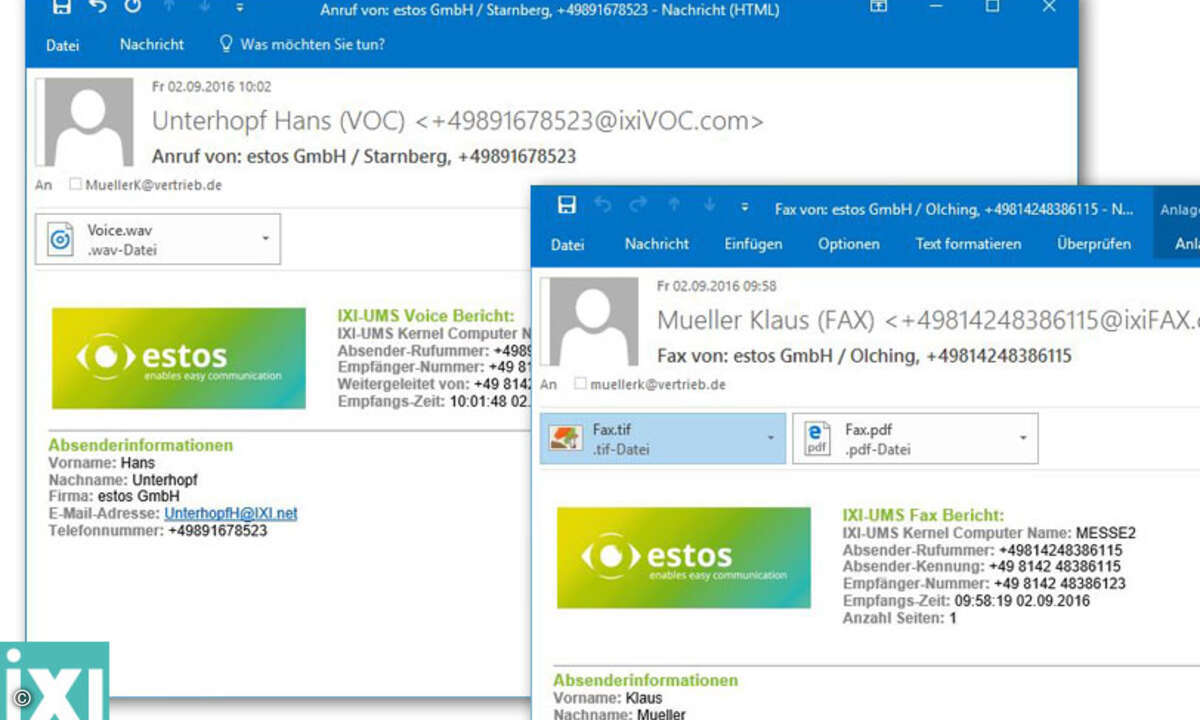Ribbon display options icon in Anruf window
This screenshot has height=720, width=1200.
878,6
